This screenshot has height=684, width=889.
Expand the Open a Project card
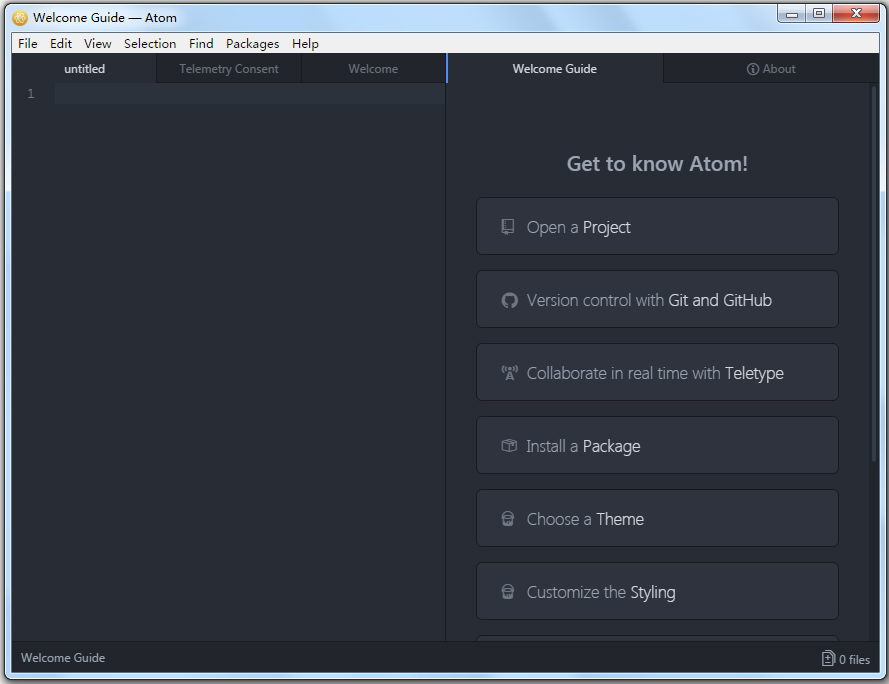(x=657, y=226)
